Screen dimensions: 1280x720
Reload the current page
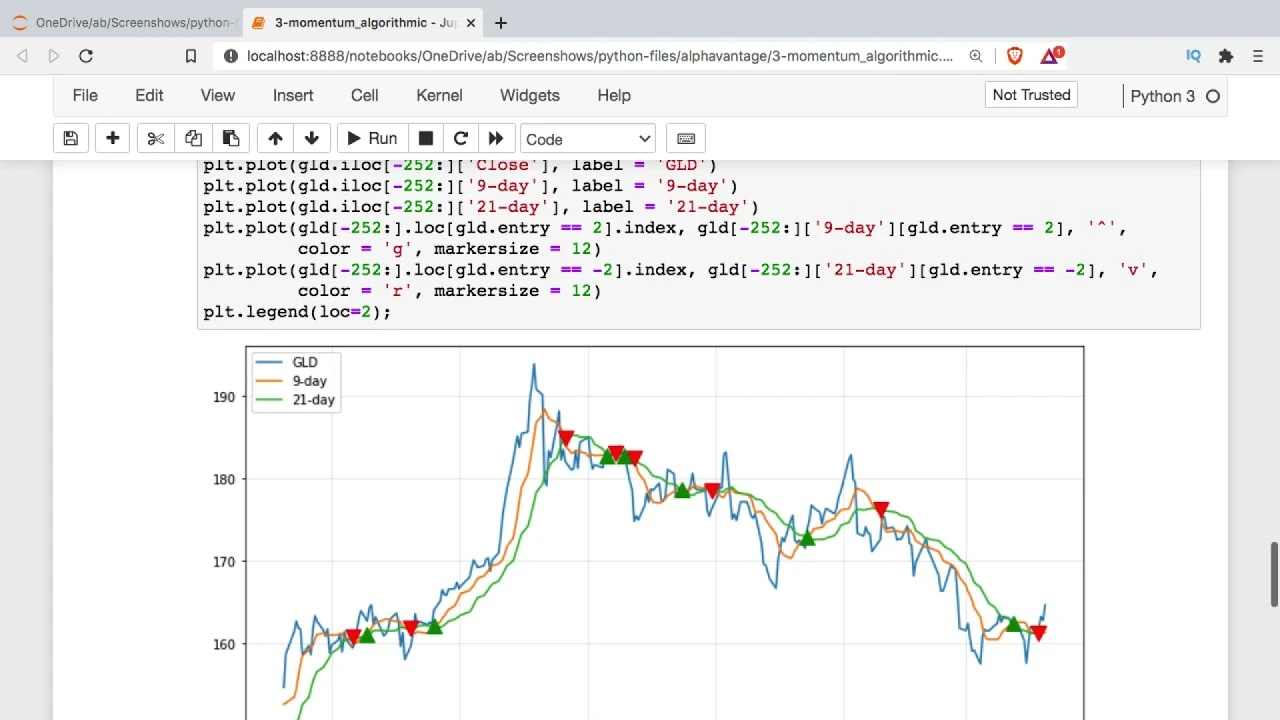click(86, 56)
